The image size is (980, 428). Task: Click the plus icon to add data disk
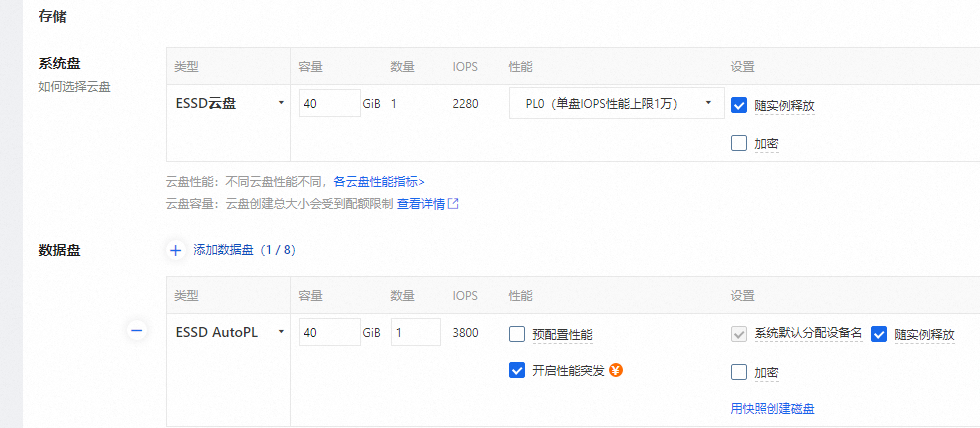click(x=175, y=250)
